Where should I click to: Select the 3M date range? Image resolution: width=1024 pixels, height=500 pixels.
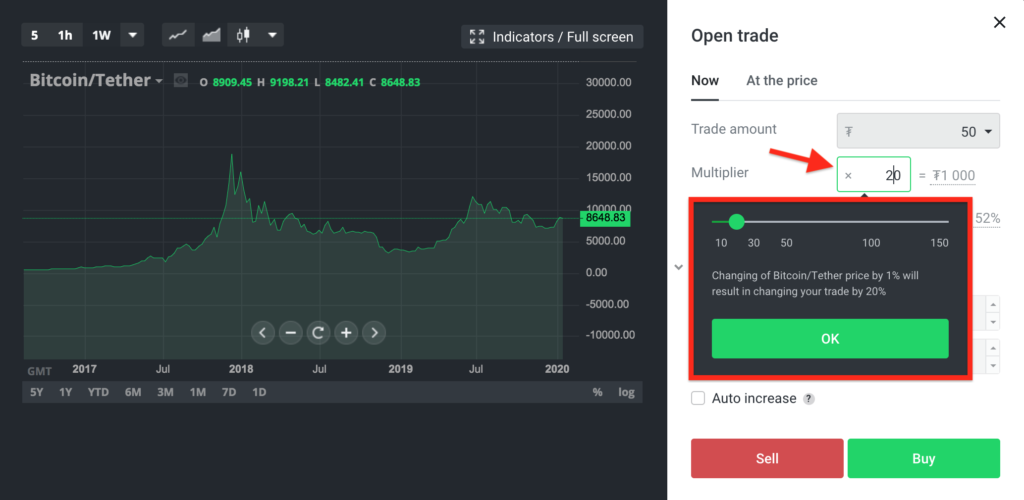[x=165, y=392]
